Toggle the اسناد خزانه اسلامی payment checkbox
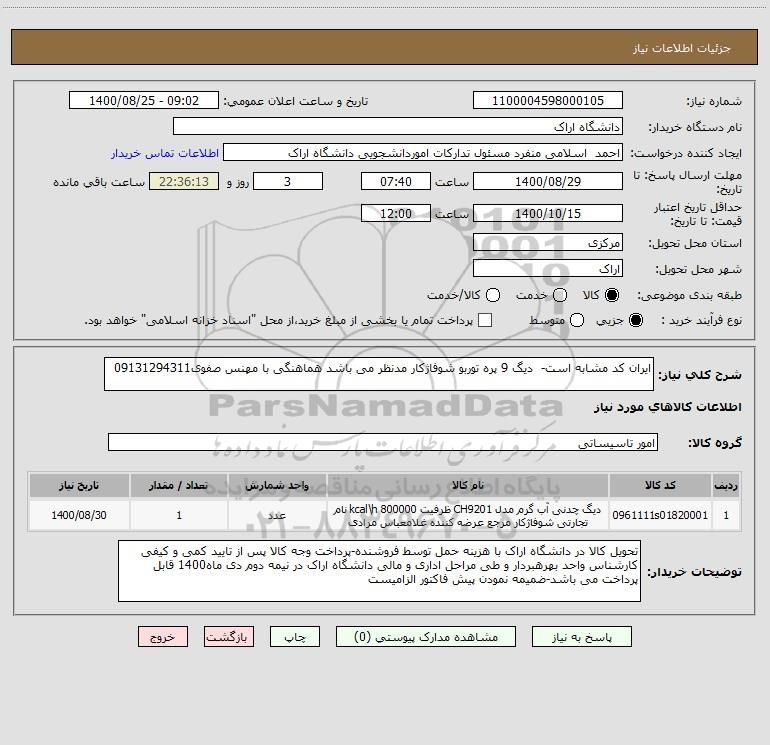 tap(485, 320)
